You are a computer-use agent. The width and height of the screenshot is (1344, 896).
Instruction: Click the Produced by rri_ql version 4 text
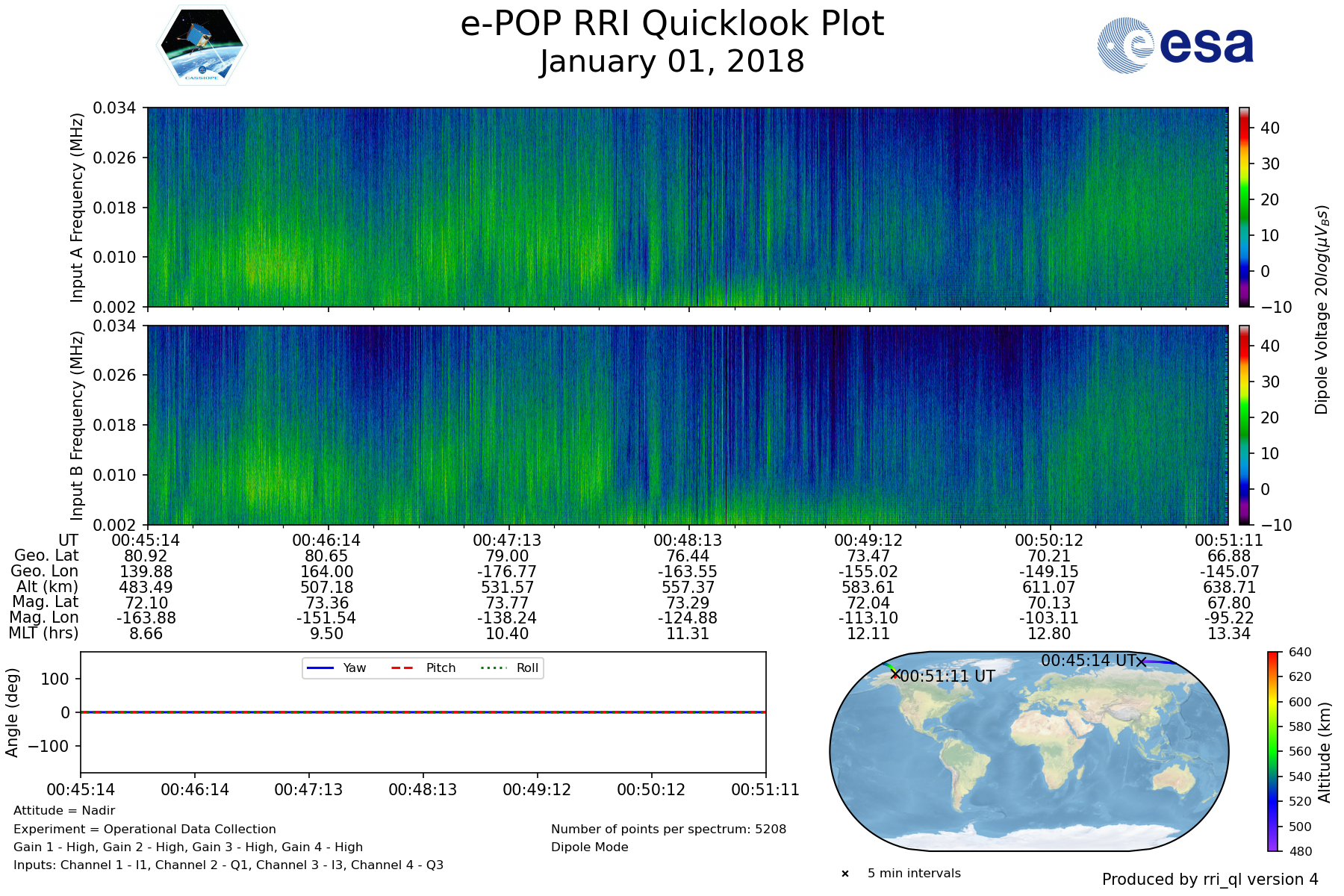(1210, 880)
